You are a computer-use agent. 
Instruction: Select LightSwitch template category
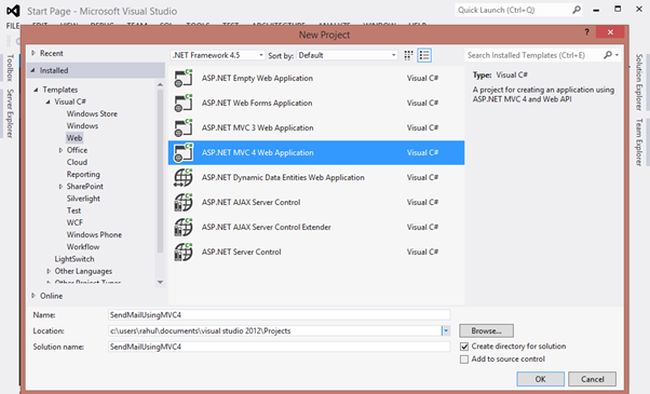[x=75, y=259]
